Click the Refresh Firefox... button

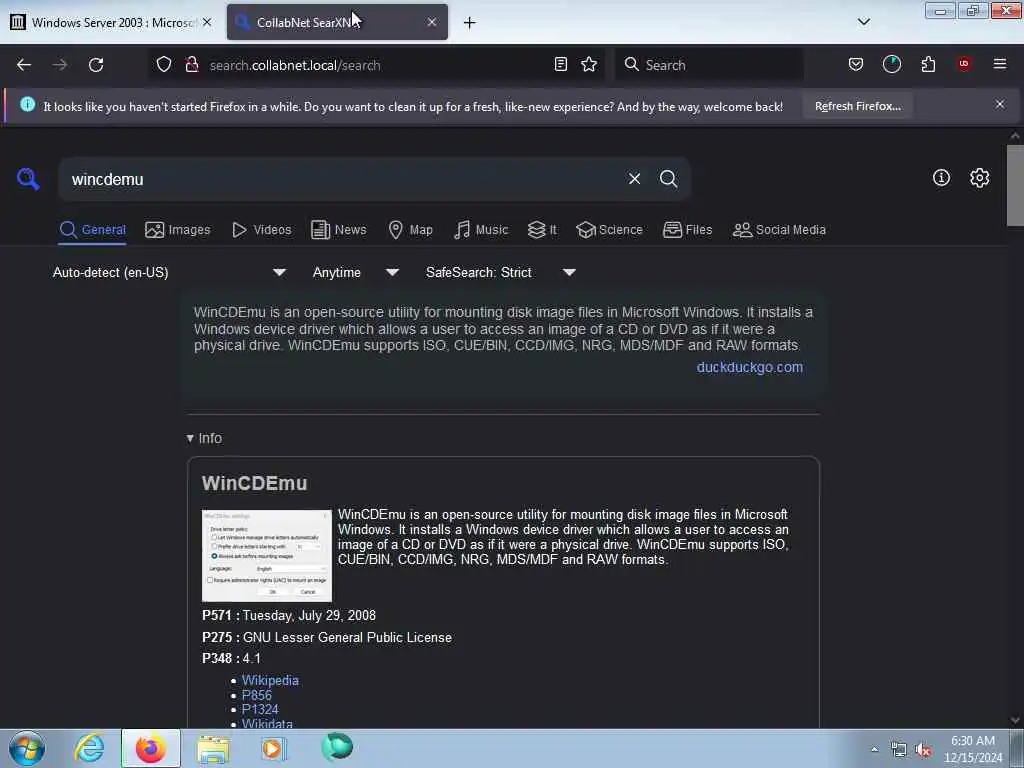tap(857, 106)
